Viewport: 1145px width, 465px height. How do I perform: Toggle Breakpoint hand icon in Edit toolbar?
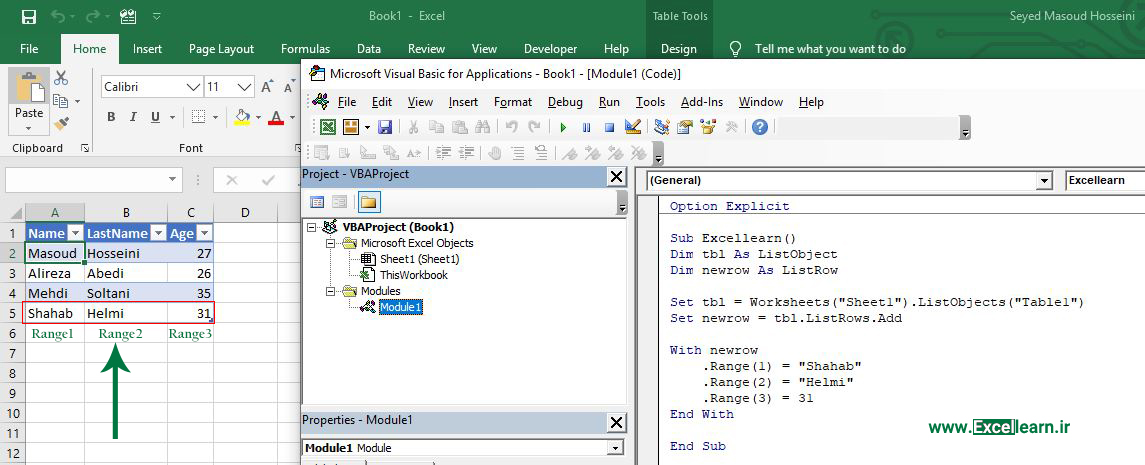click(494, 153)
